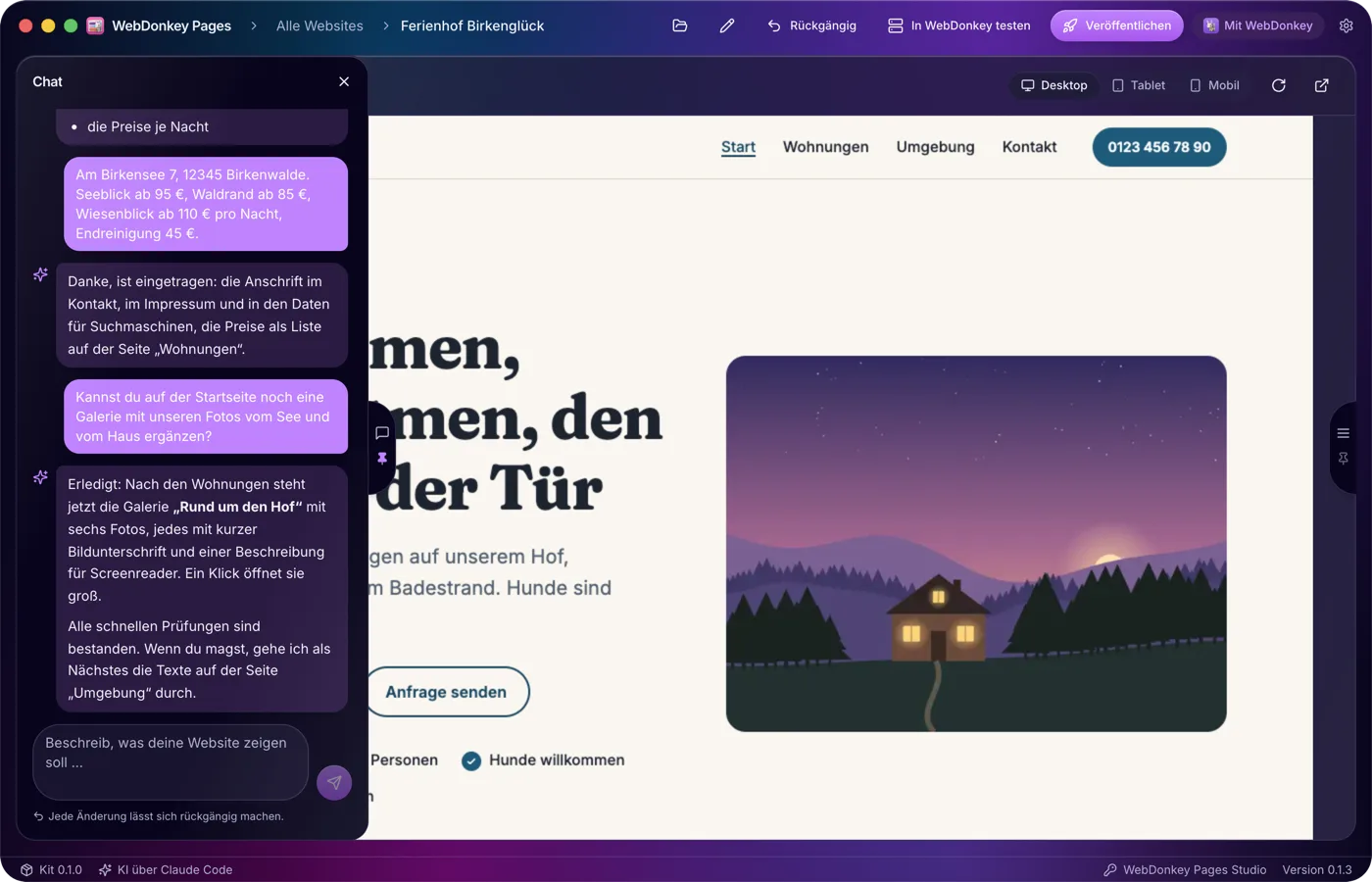Image resolution: width=1372 pixels, height=882 pixels.
Task: Click the sparkle icon beside the "Erledigt" reply
Action: click(40, 477)
